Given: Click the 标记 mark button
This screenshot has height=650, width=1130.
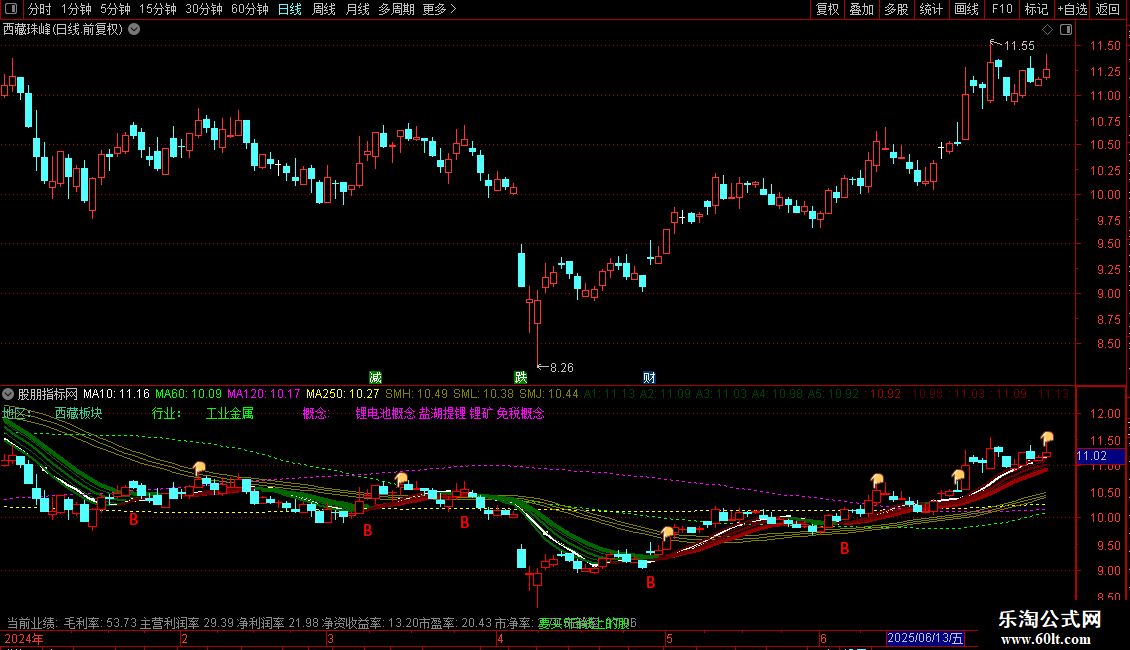Looking at the screenshot, I should (x=1036, y=9).
